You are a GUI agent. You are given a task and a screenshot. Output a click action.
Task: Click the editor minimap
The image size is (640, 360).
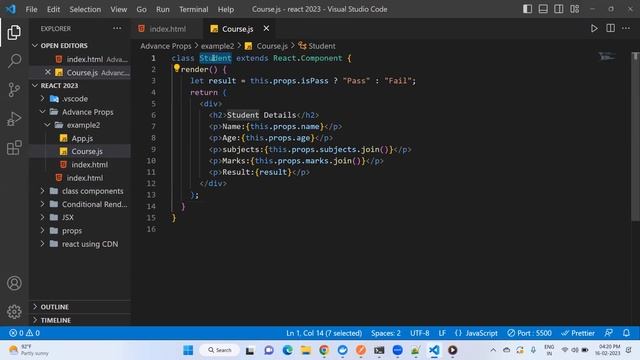pos(607,56)
